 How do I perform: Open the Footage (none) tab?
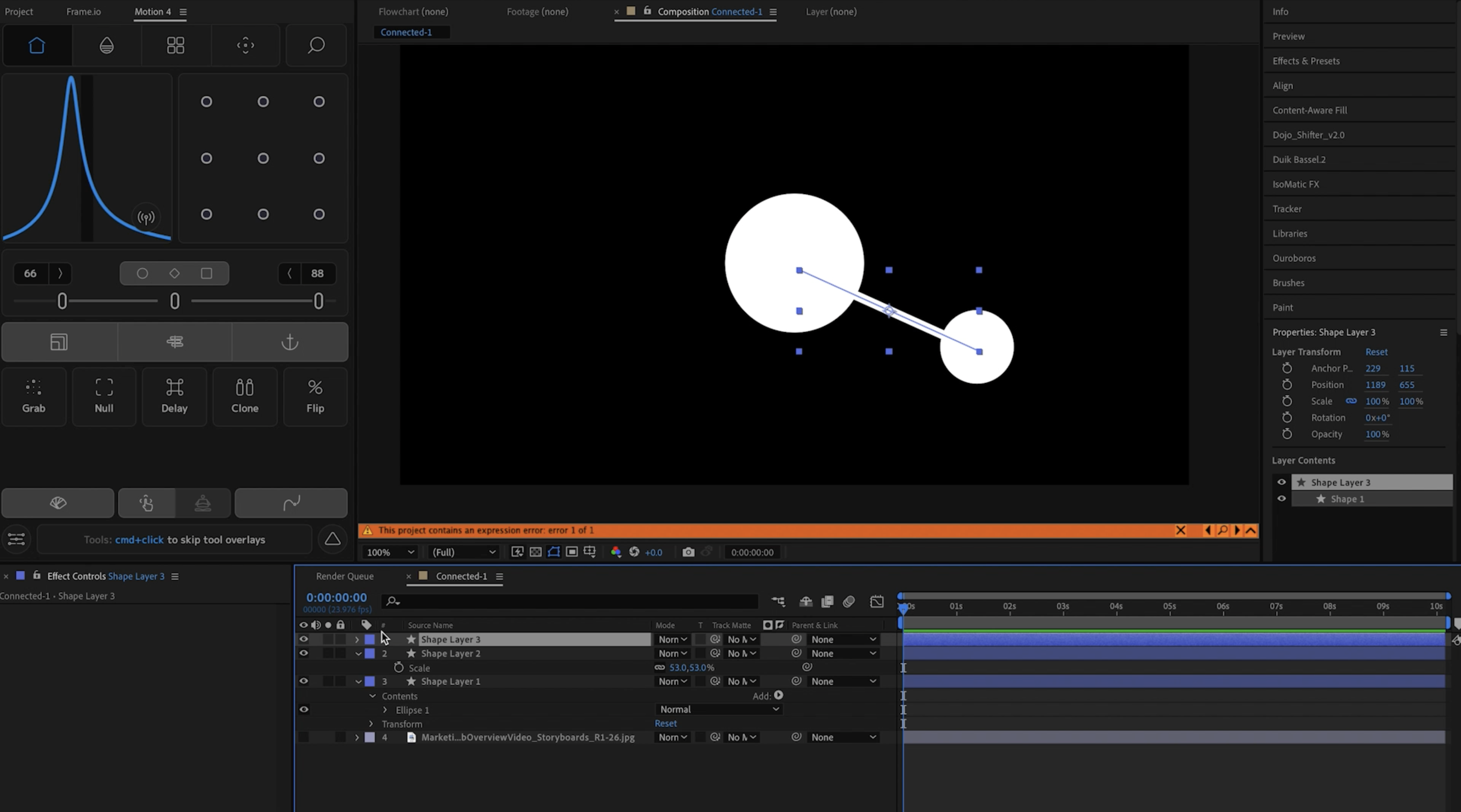click(x=538, y=11)
